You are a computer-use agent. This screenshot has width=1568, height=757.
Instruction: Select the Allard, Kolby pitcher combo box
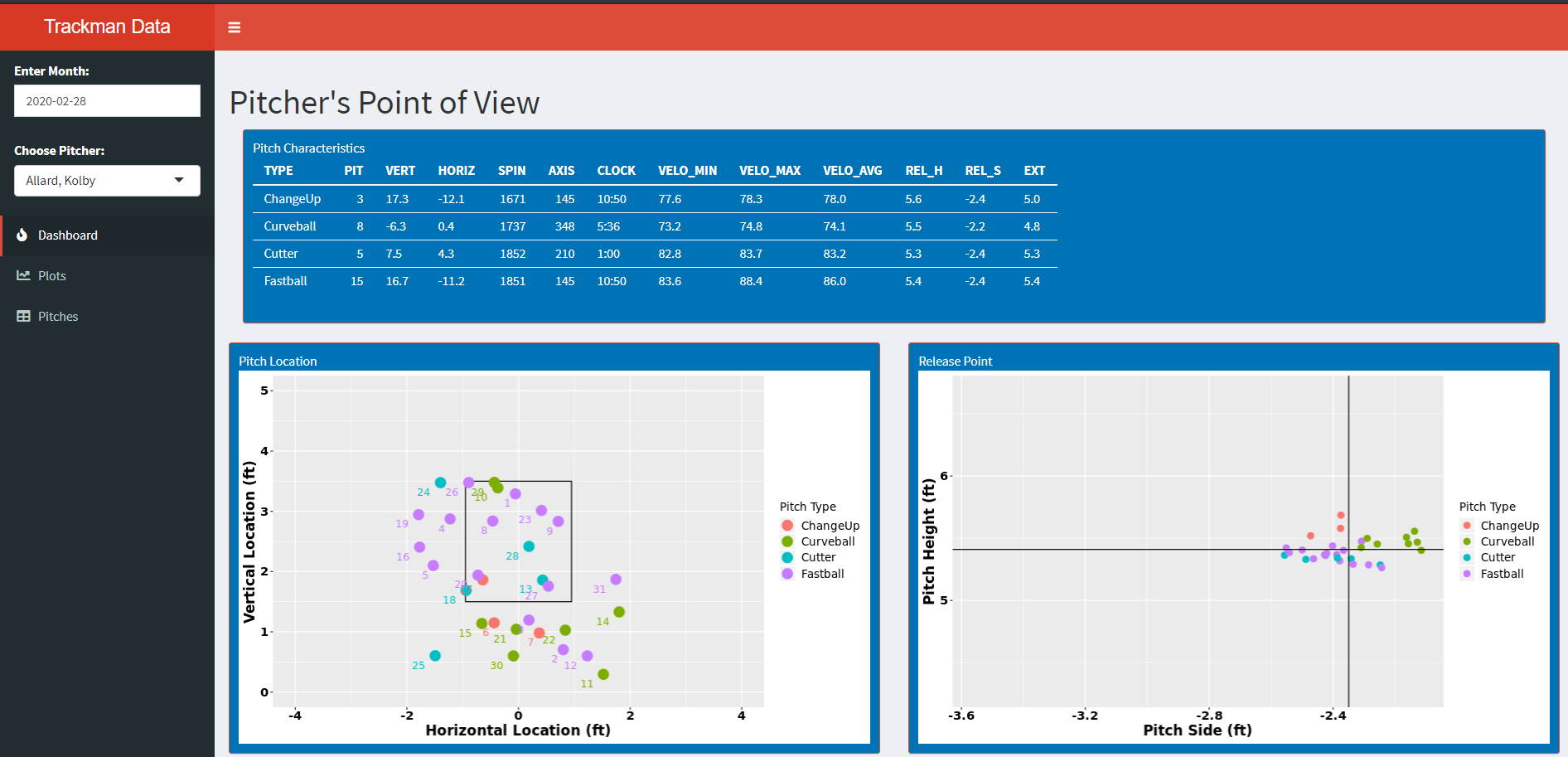(107, 181)
